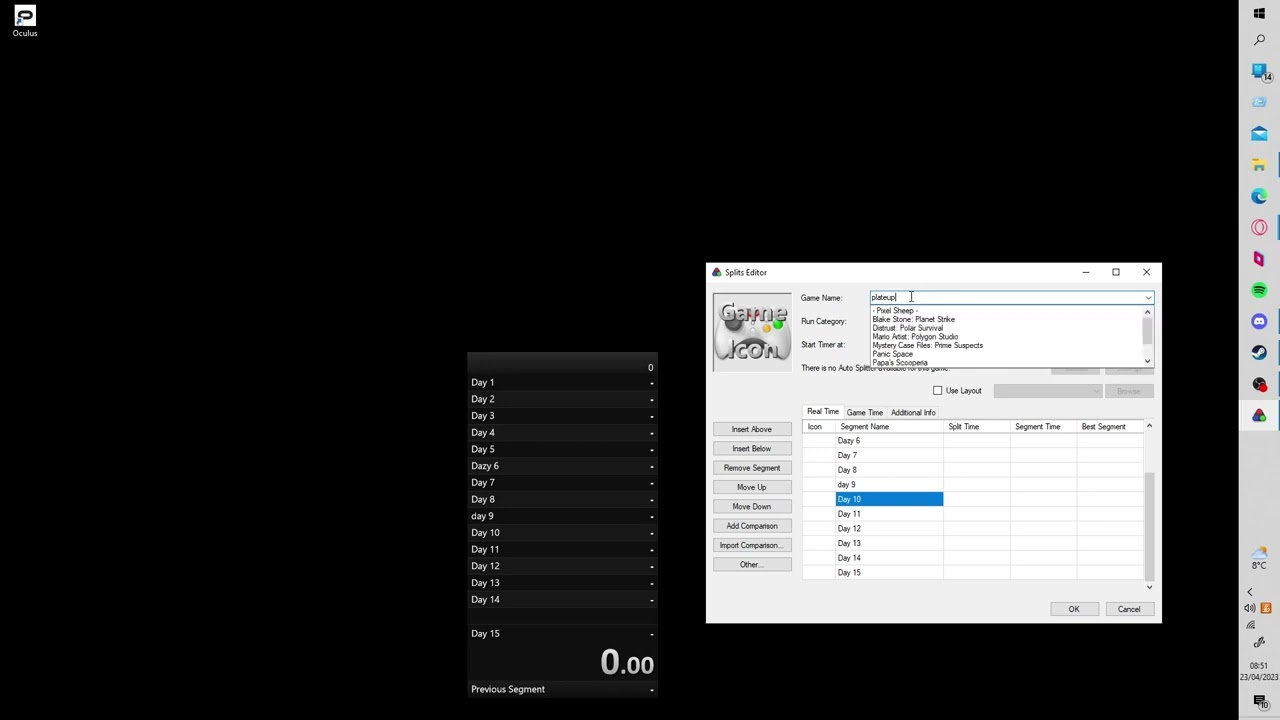Click the Game Icon image placeholder
Viewport: 1280px width, 720px height.
point(752,333)
